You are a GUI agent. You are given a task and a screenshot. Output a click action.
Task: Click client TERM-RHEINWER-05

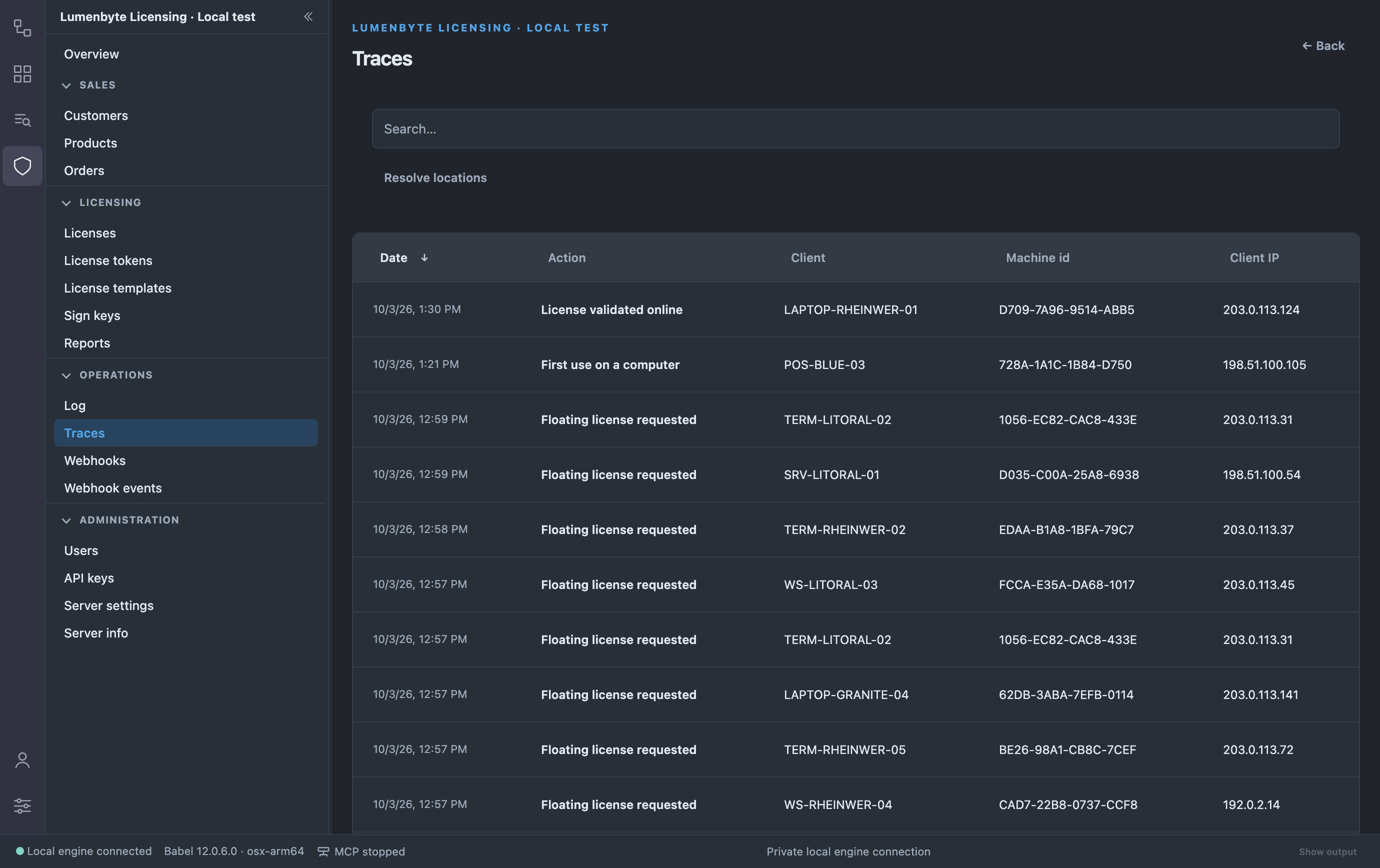coord(844,749)
